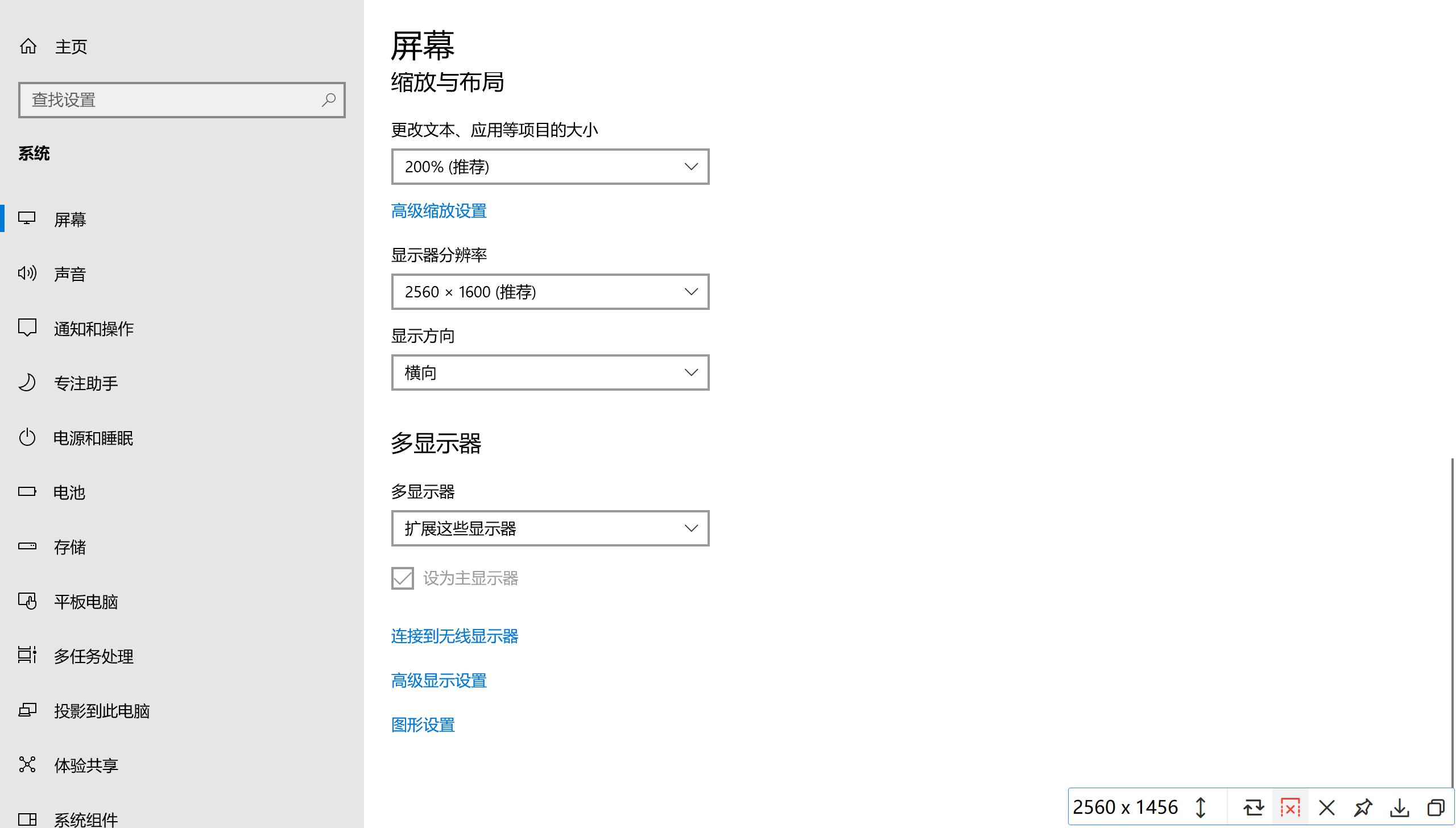
Task: Expand the 扩展这些显示器 multi-display dropdown
Action: point(550,528)
